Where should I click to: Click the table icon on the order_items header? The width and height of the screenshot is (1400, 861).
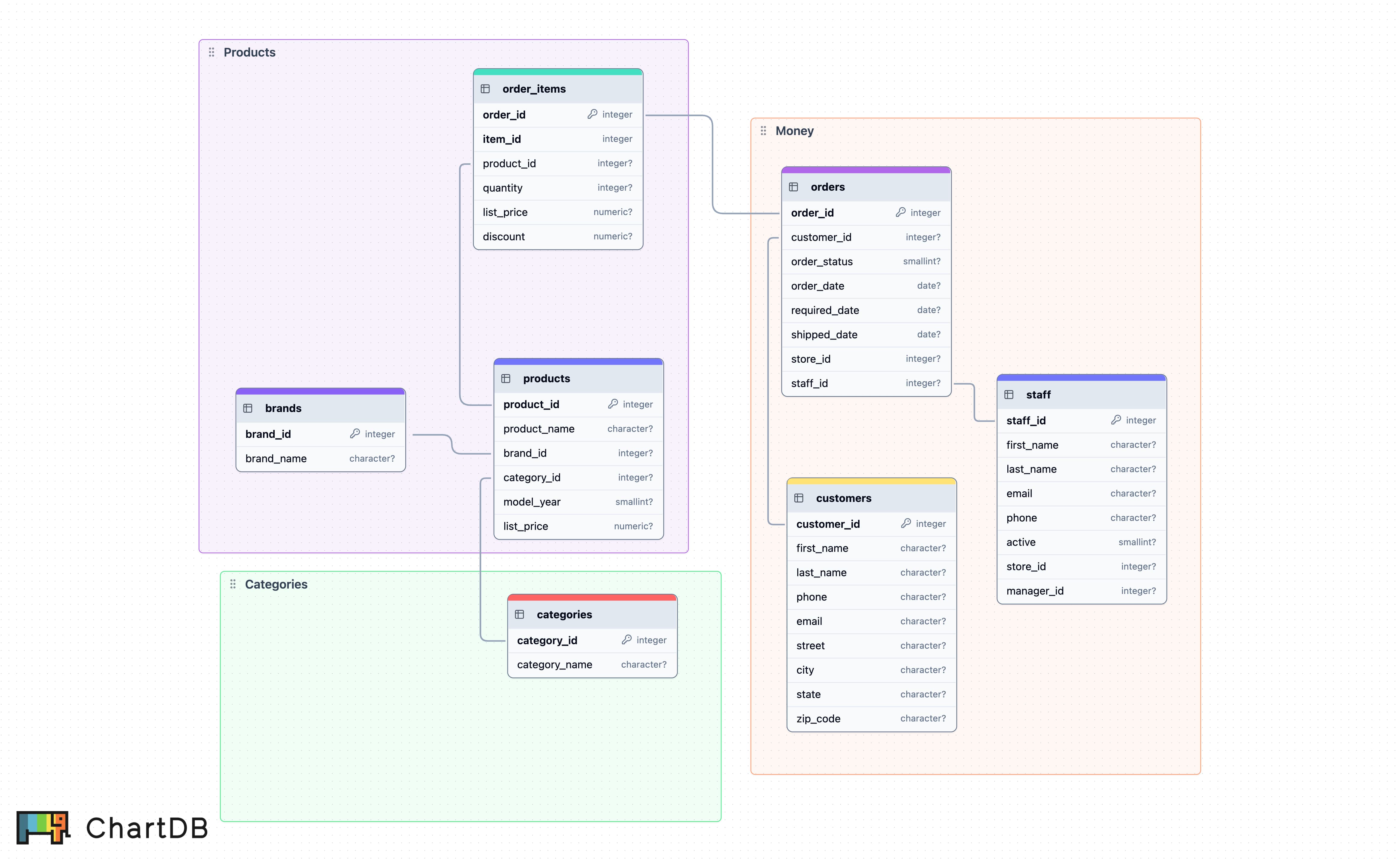485,89
